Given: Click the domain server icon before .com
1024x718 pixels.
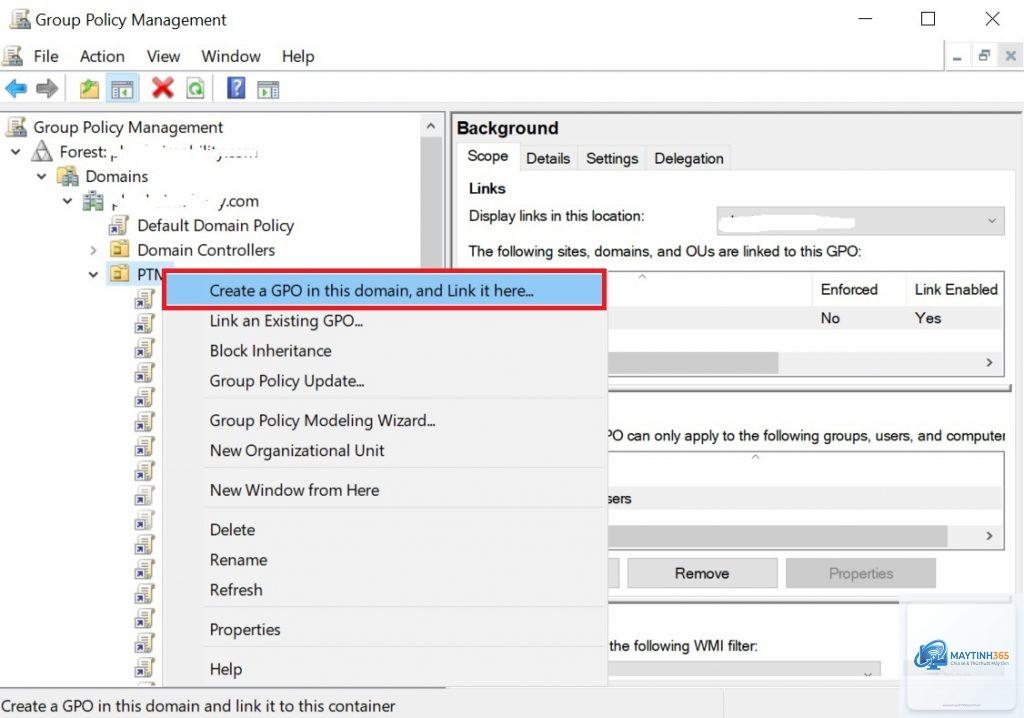Looking at the screenshot, I should [x=93, y=201].
